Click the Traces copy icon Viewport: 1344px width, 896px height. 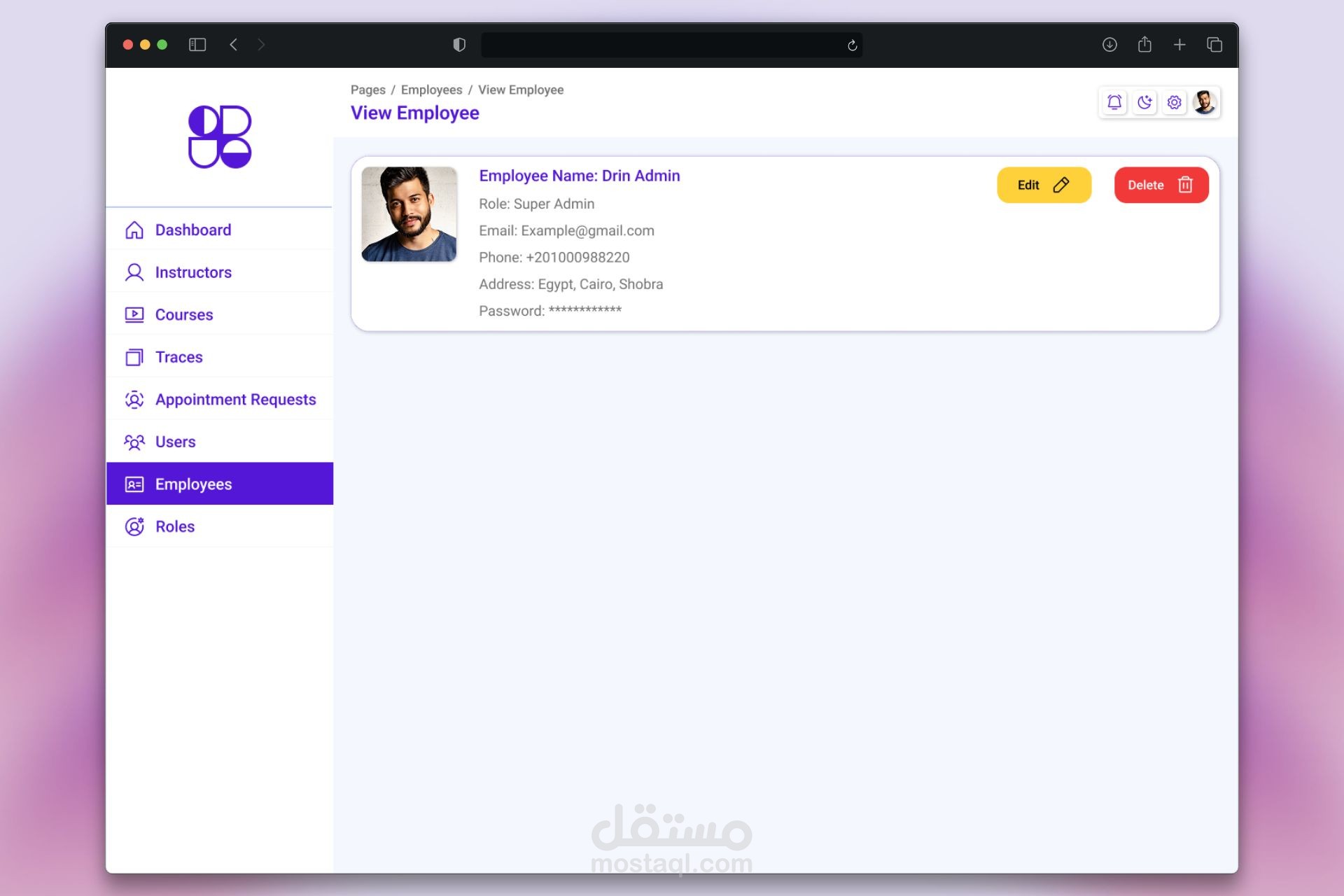[134, 357]
